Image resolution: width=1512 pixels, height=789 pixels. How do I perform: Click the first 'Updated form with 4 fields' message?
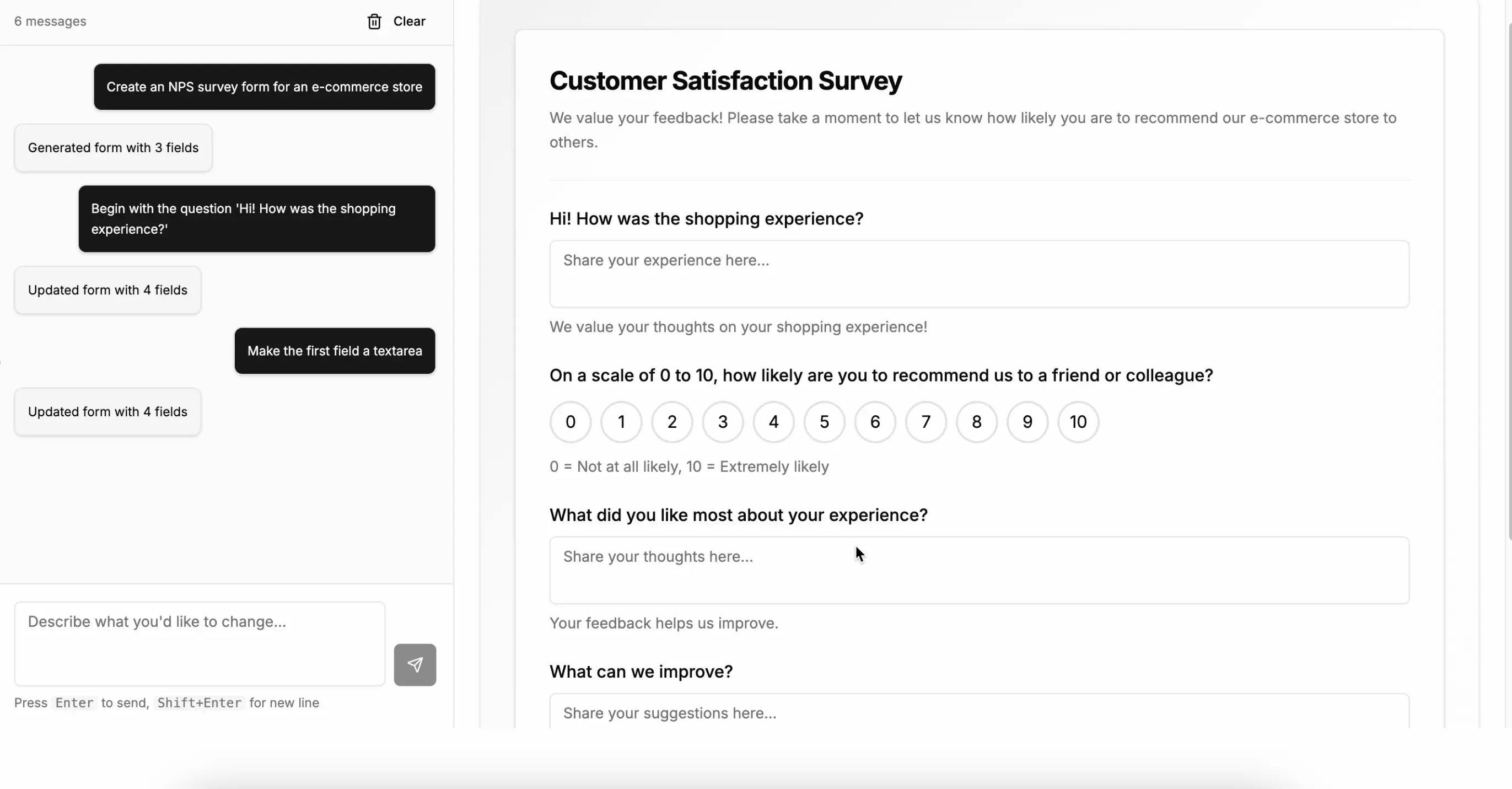(x=107, y=289)
